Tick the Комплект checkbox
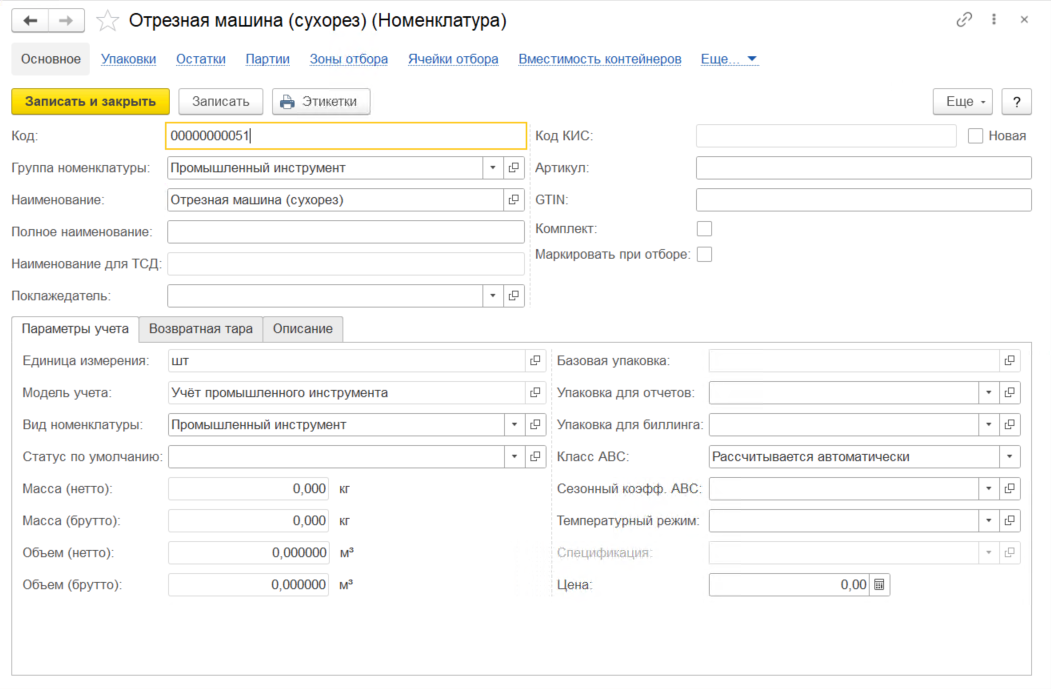 (x=705, y=229)
